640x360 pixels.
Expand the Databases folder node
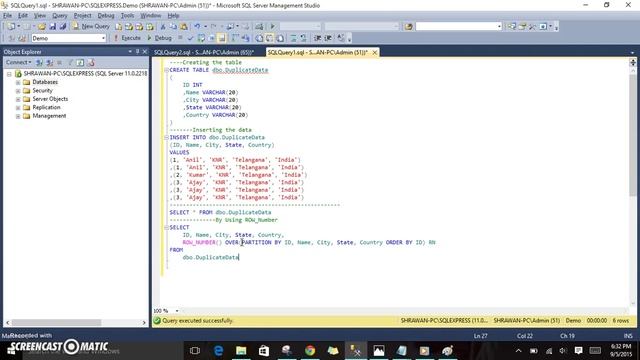[x=18, y=82]
